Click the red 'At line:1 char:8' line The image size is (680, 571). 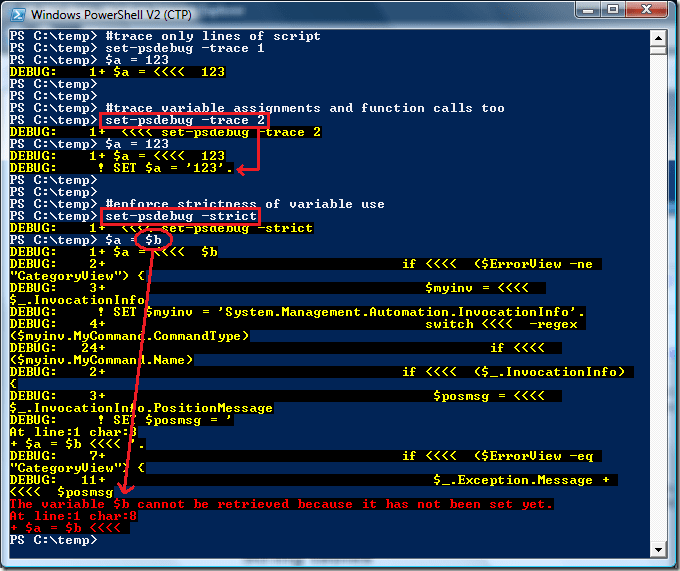click(73, 516)
